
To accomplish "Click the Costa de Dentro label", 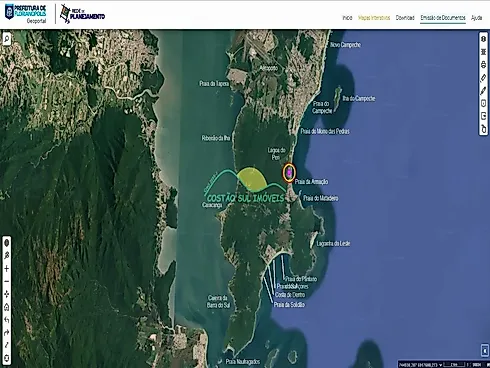I will [x=290, y=295].
